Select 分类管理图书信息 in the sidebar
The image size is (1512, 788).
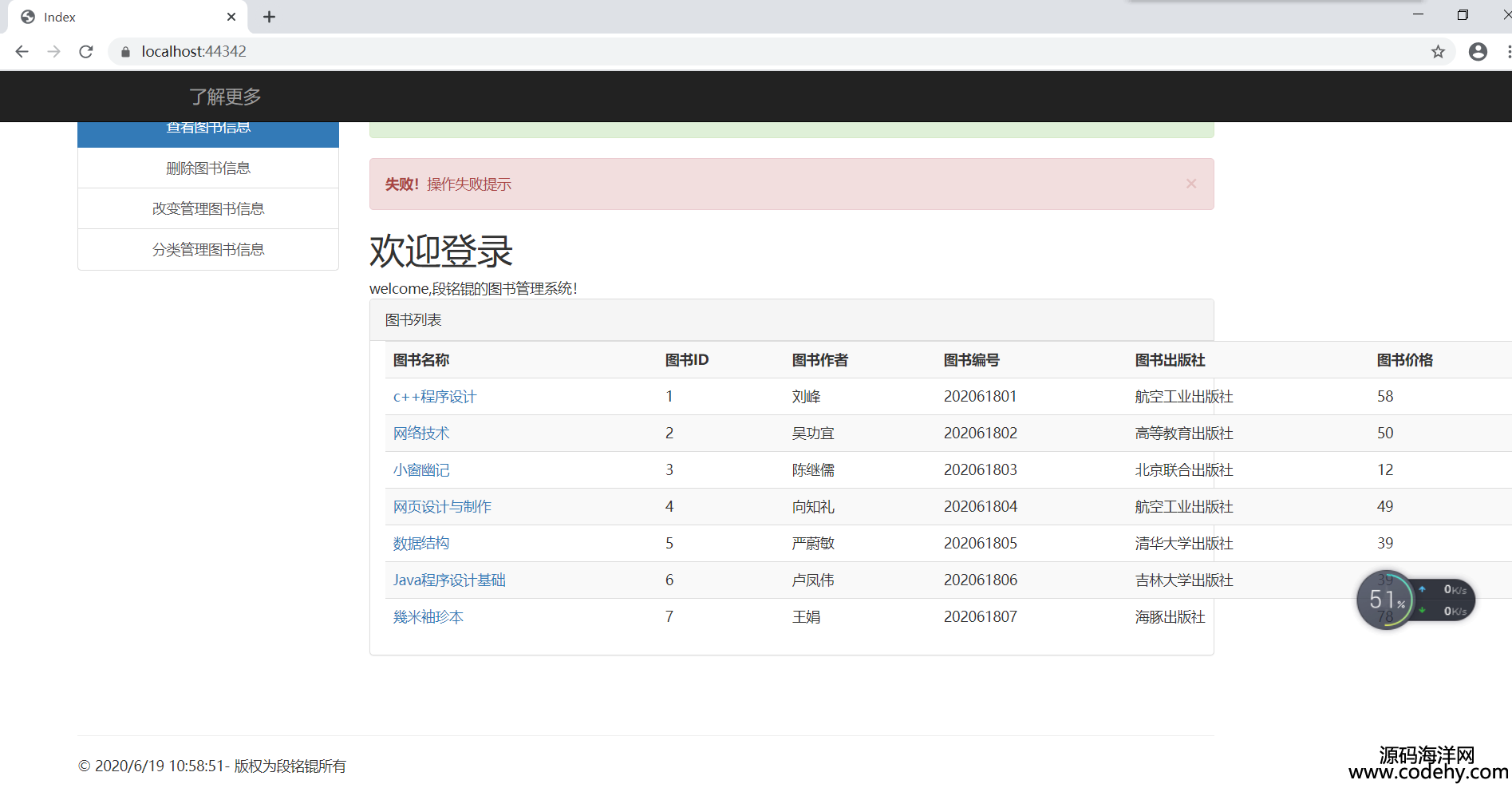[x=208, y=250]
